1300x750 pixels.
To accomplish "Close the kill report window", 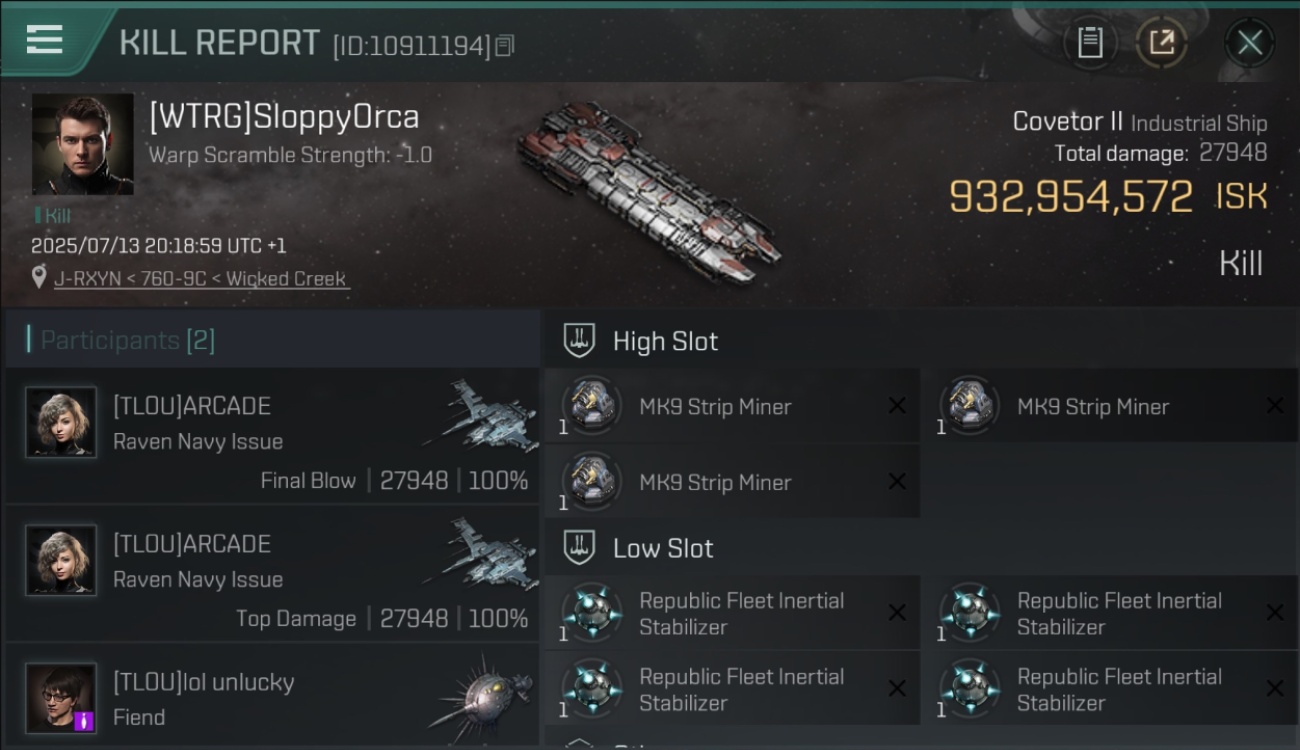I will [x=1249, y=43].
